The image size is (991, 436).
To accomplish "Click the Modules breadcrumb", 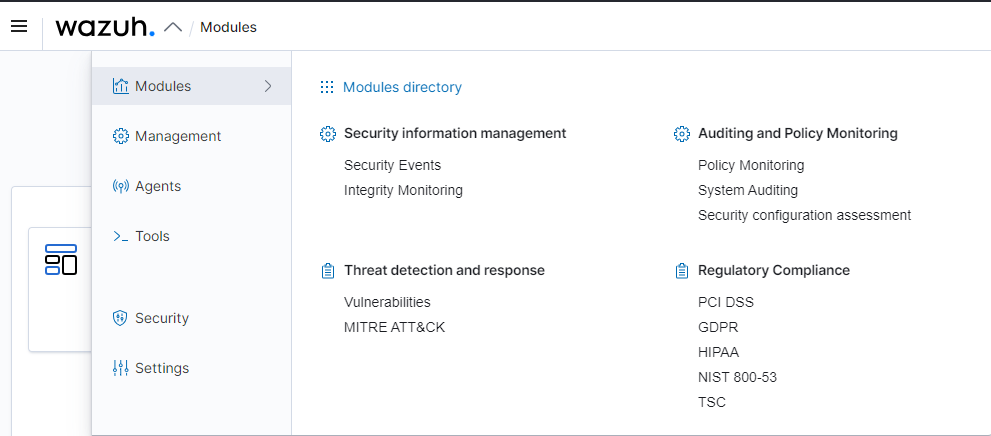I will pos(228,27).
